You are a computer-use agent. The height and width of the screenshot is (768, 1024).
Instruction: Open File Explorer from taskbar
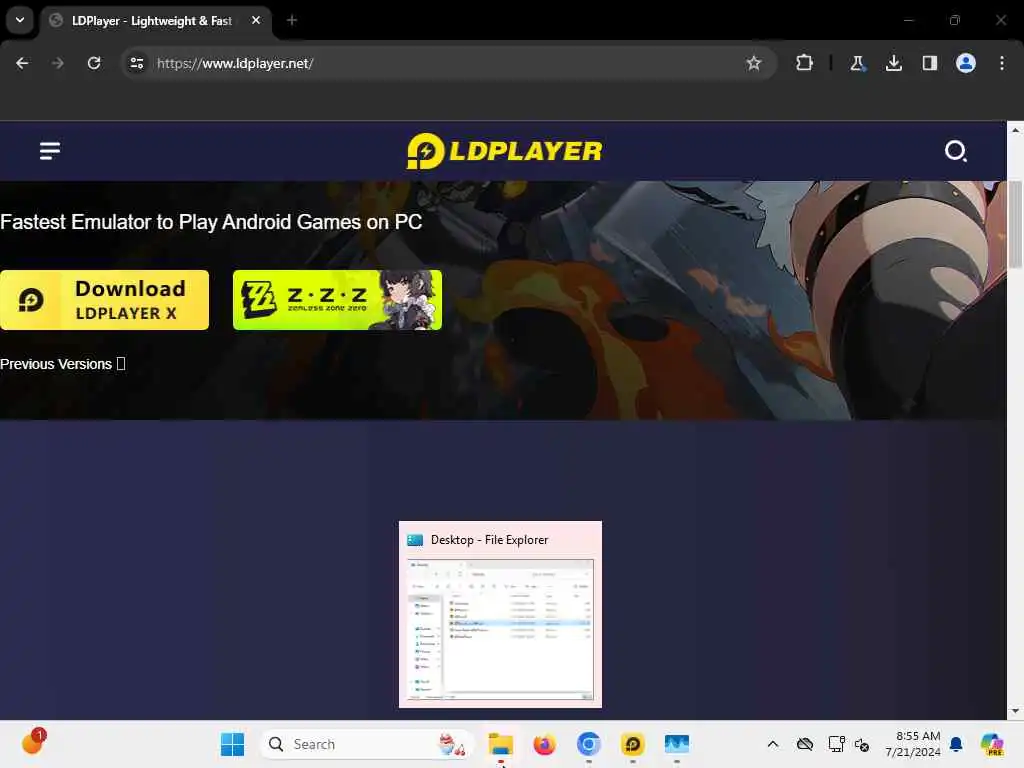pyautogui.click(x=500, y=744)
